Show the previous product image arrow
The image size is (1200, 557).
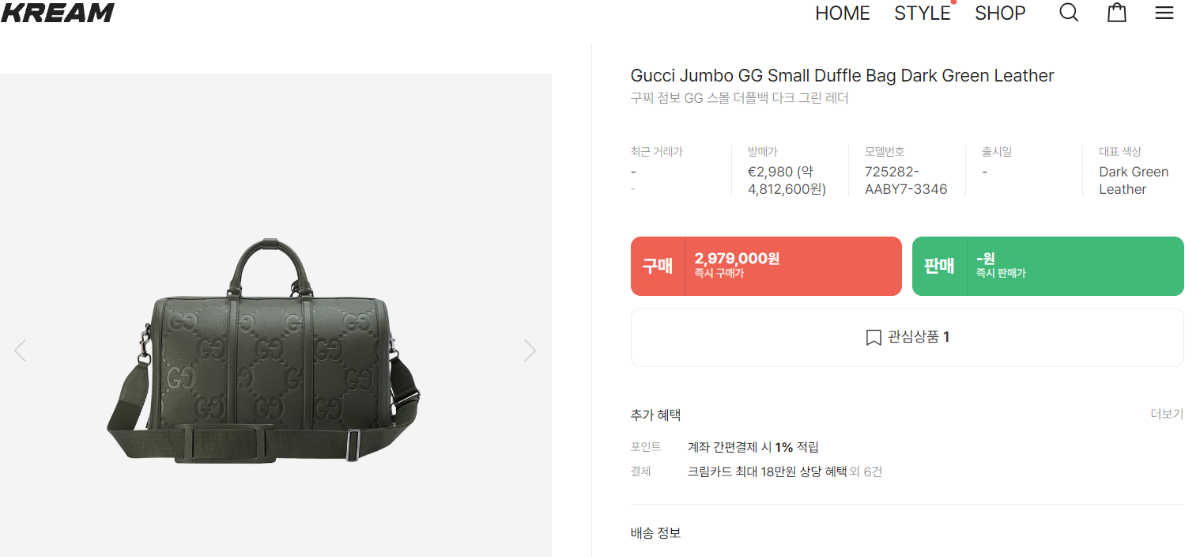(x=20, y=350)
